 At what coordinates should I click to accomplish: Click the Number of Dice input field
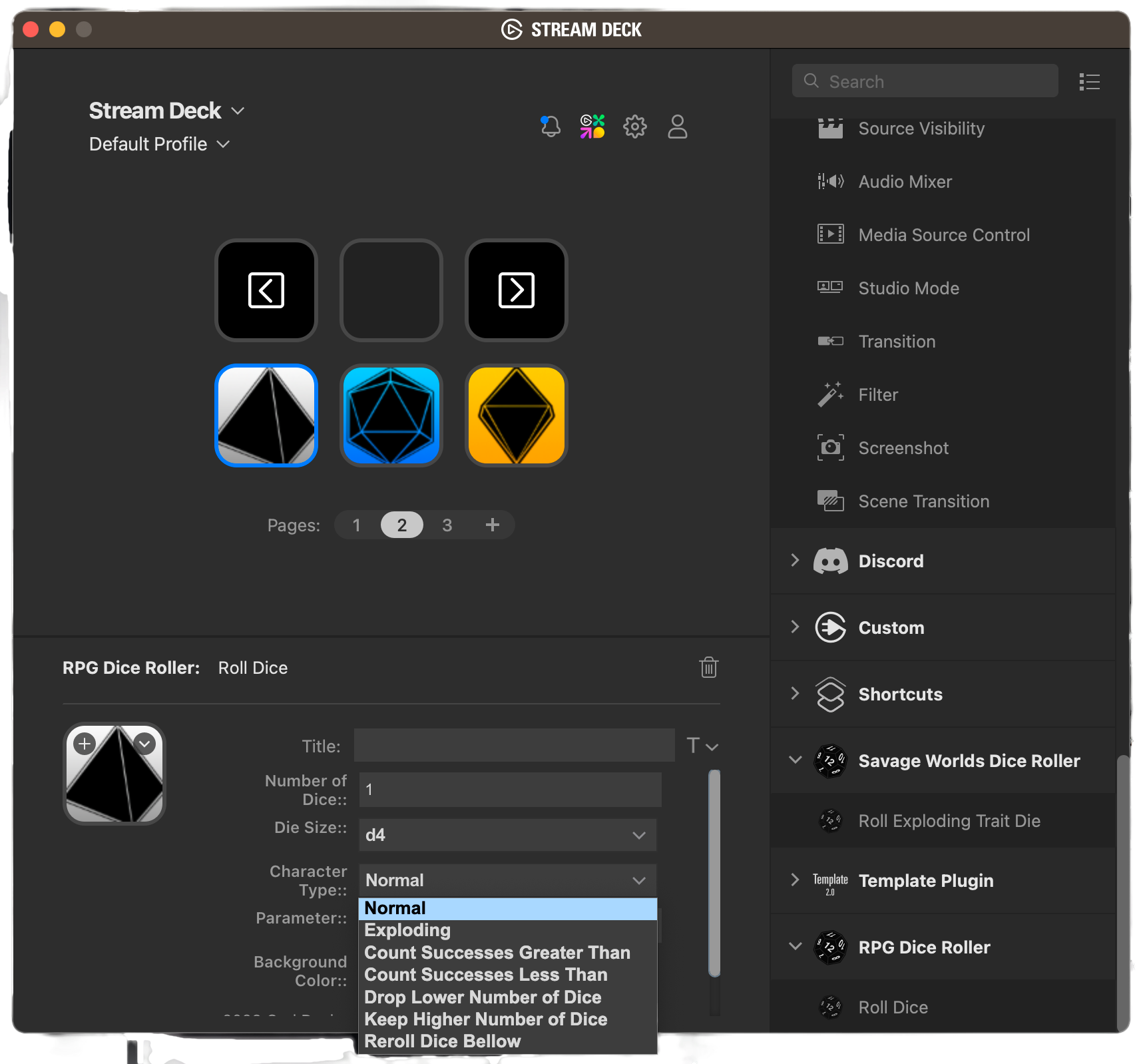coord(510,790)
